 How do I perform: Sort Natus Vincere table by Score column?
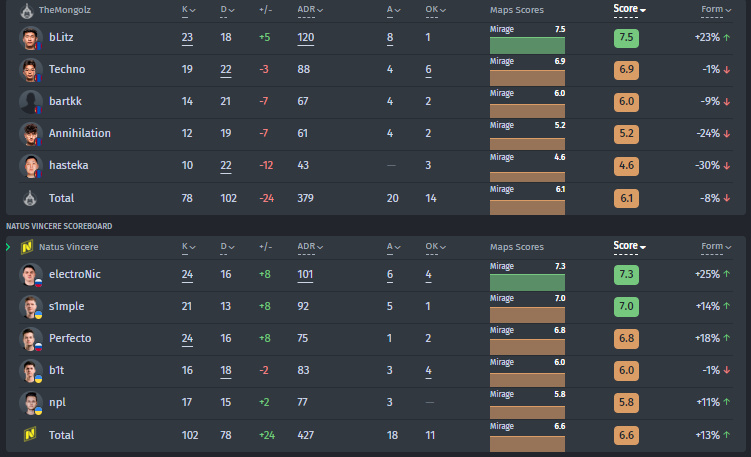tap(629, 246)
